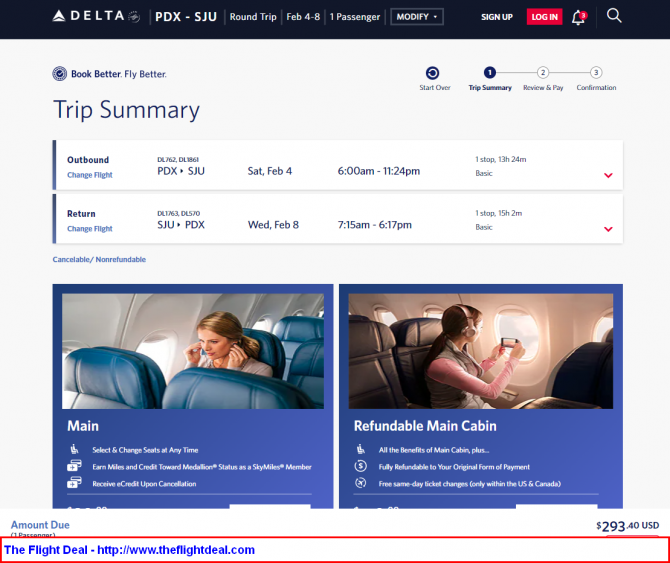Click the Delta logo in header

click(x=96, y=17)
